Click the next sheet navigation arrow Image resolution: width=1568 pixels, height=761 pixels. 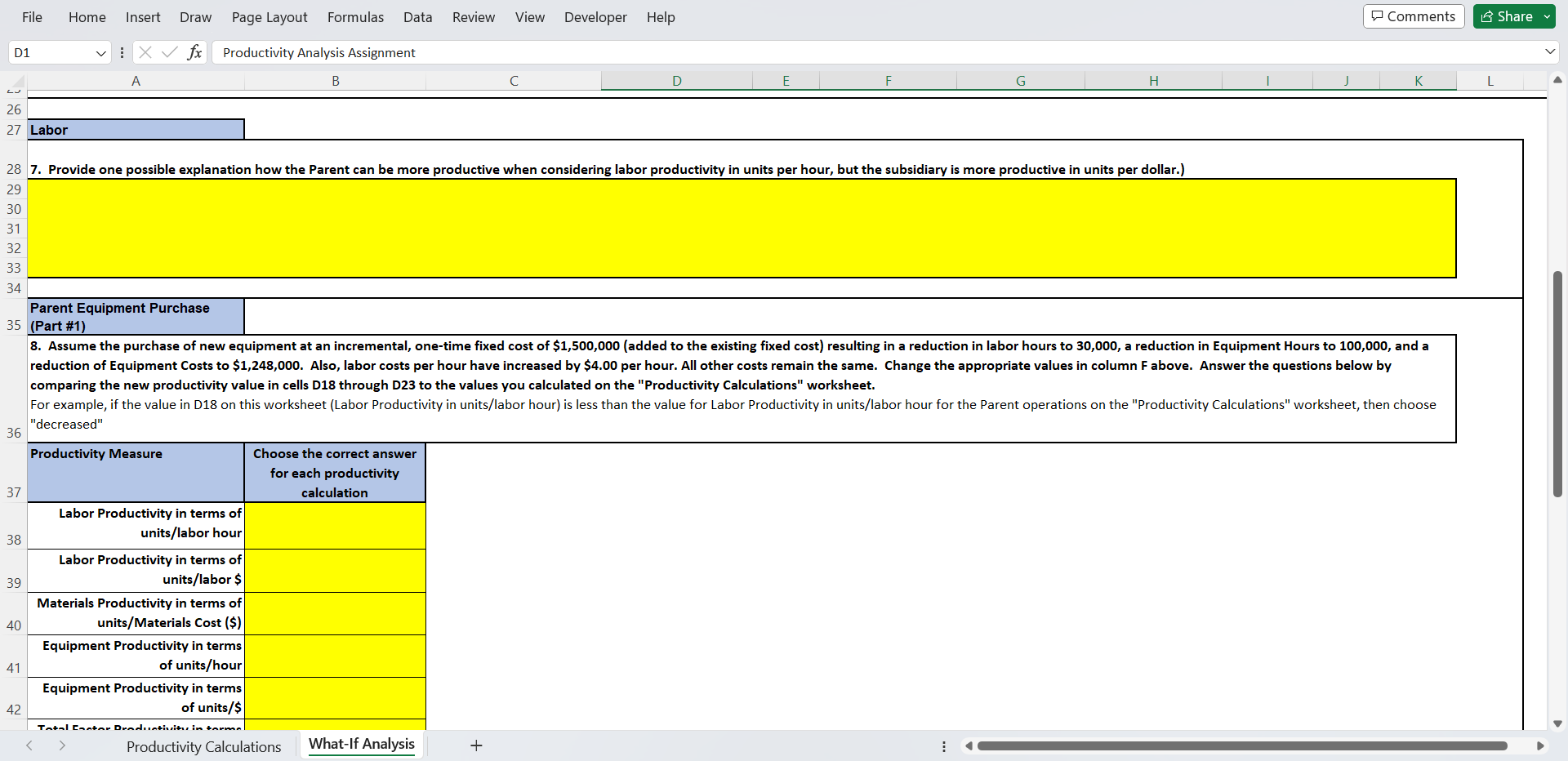pyautogui.click(x=62, y=745)
